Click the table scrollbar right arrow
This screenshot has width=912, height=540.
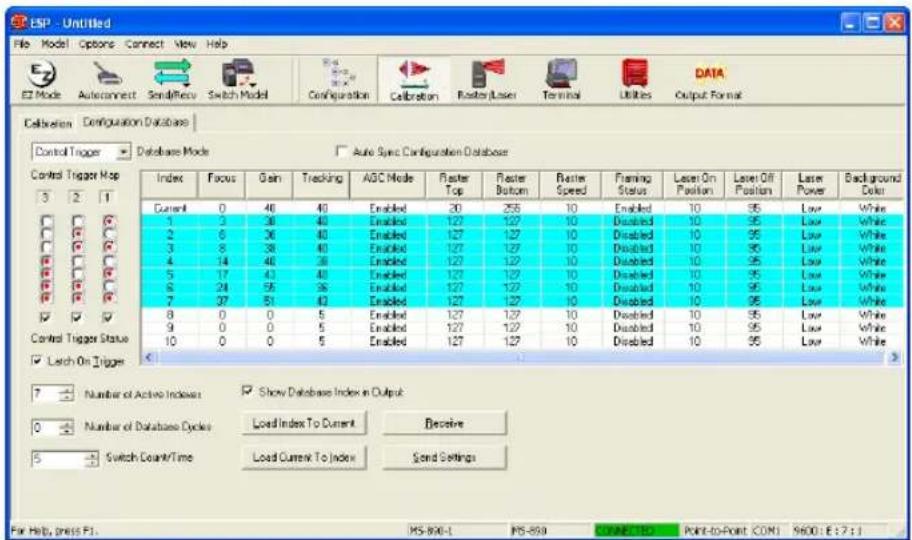[894, 357]
